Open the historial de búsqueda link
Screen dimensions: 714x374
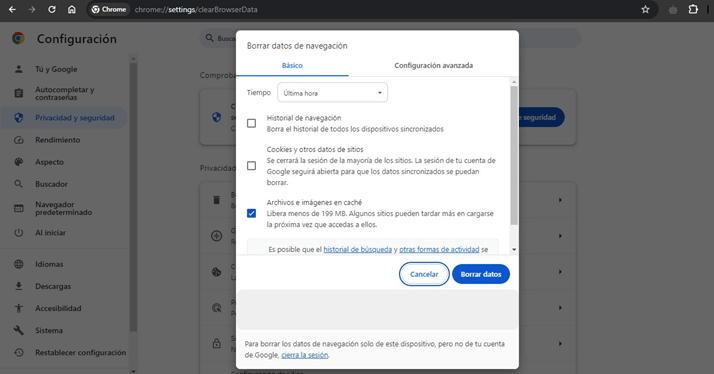tap(357, 249)
